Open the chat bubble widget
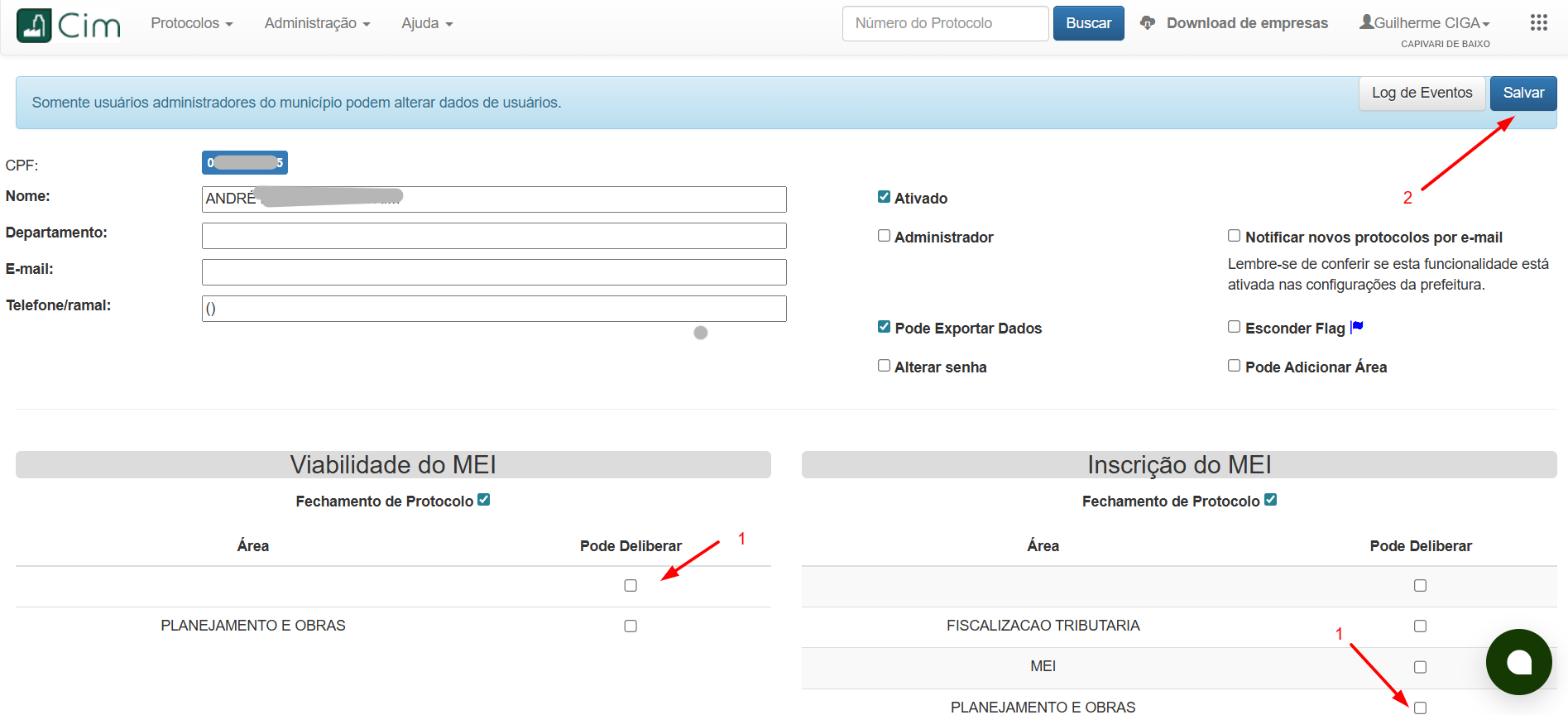The height and width of the screenshot is (715, 1568). (x=1518, y=662)
